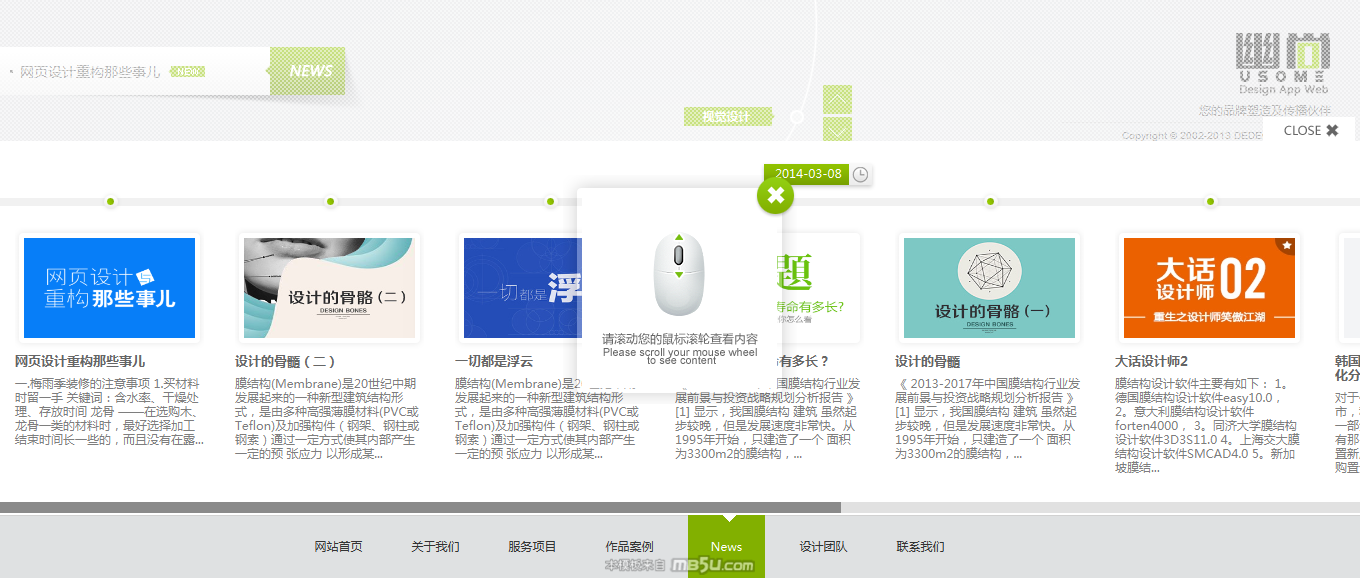The width and height of the screenshot is (1360, 578).
Task: Go to 关于我们 page
Action: tap(435, 546)
